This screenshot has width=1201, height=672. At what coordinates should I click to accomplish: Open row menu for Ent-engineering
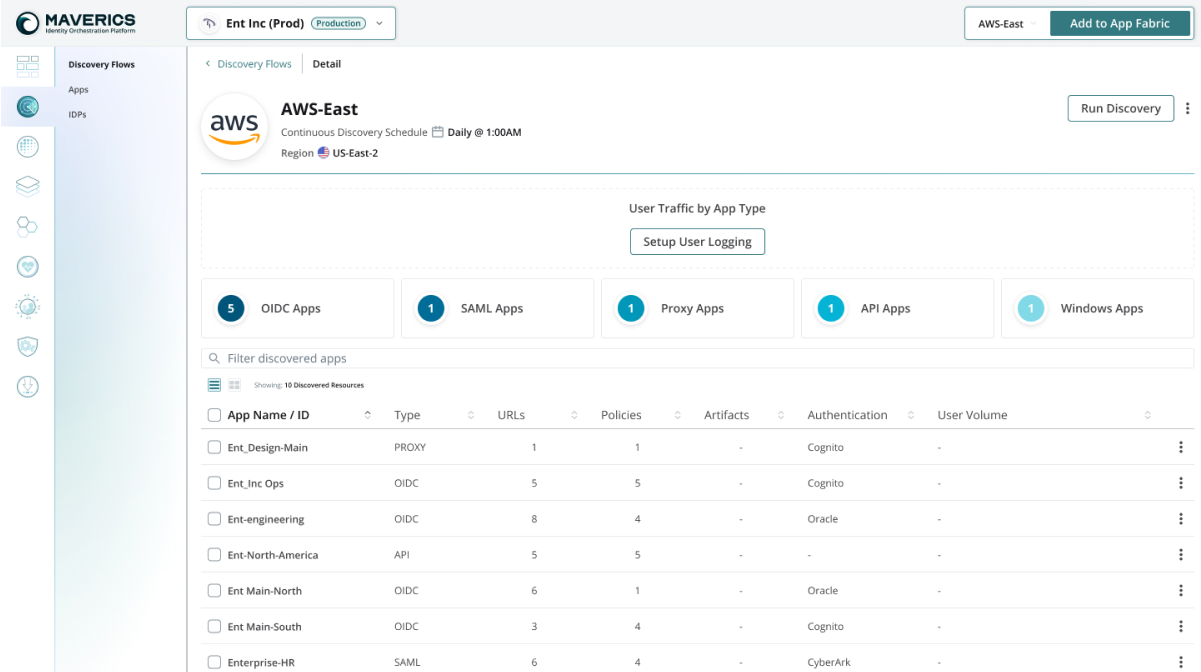tap(1181, 519)
